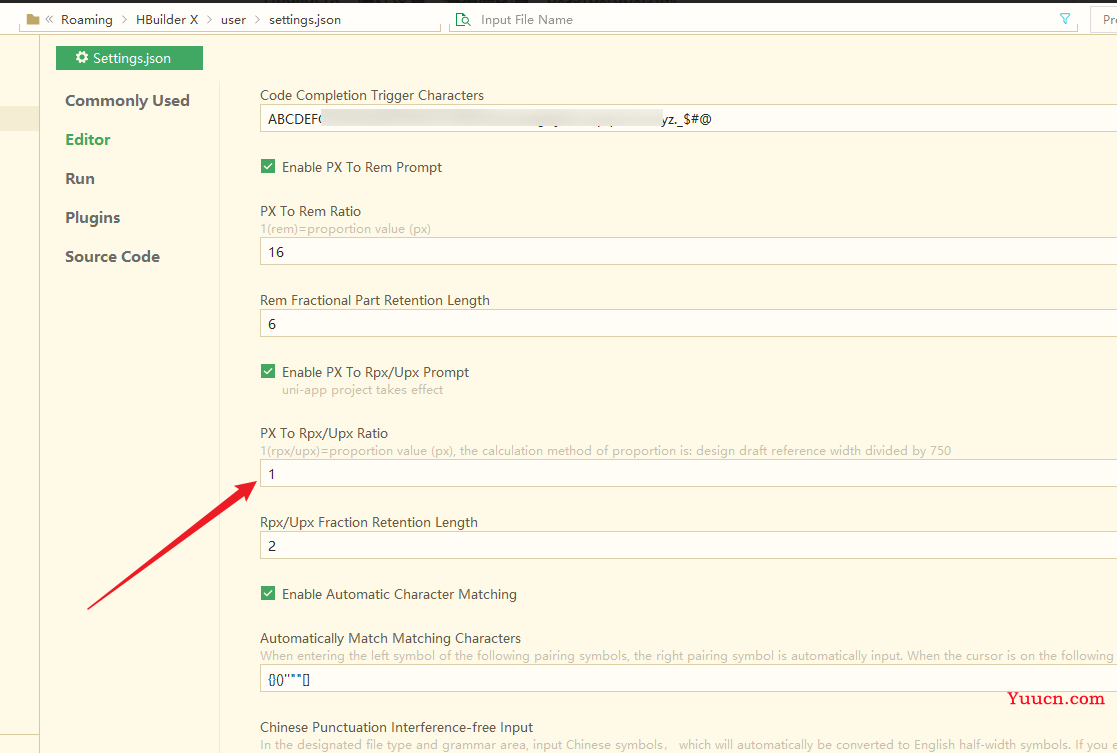Toggle Enable PX To Rem Prompt checkbox
The image size is (1117, 753).
(268, 167)
